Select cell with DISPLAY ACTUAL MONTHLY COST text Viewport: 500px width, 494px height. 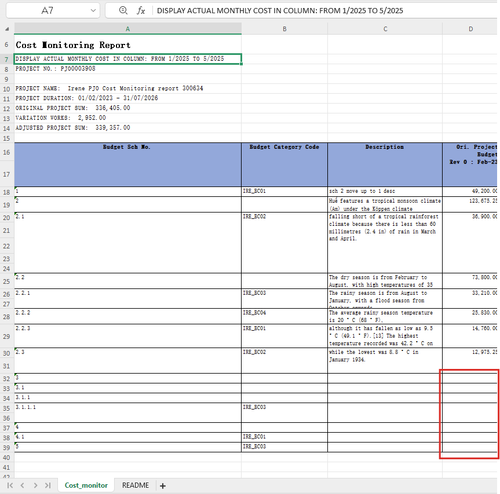tap(128, 59)
